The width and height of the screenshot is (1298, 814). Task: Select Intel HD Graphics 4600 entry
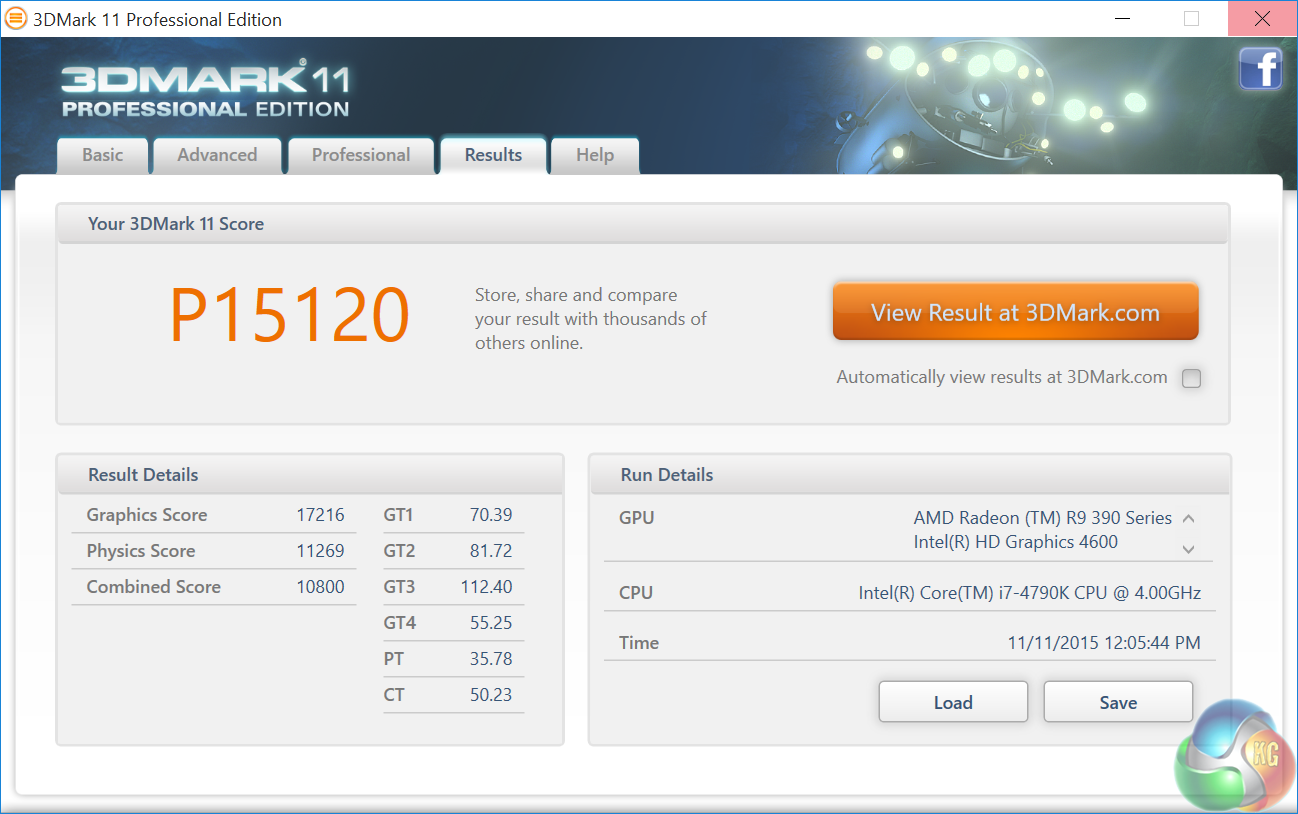coord(1015,542)
